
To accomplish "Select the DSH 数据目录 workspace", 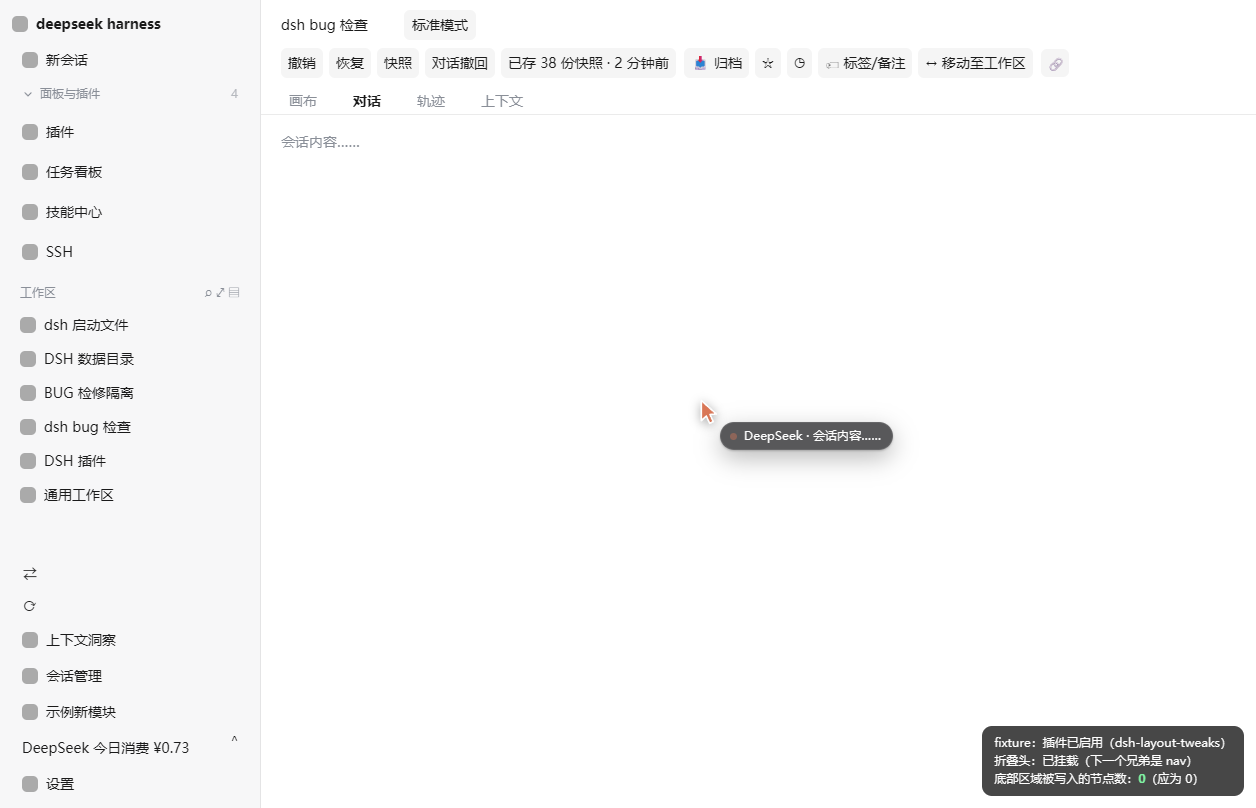I will (130, 359).
